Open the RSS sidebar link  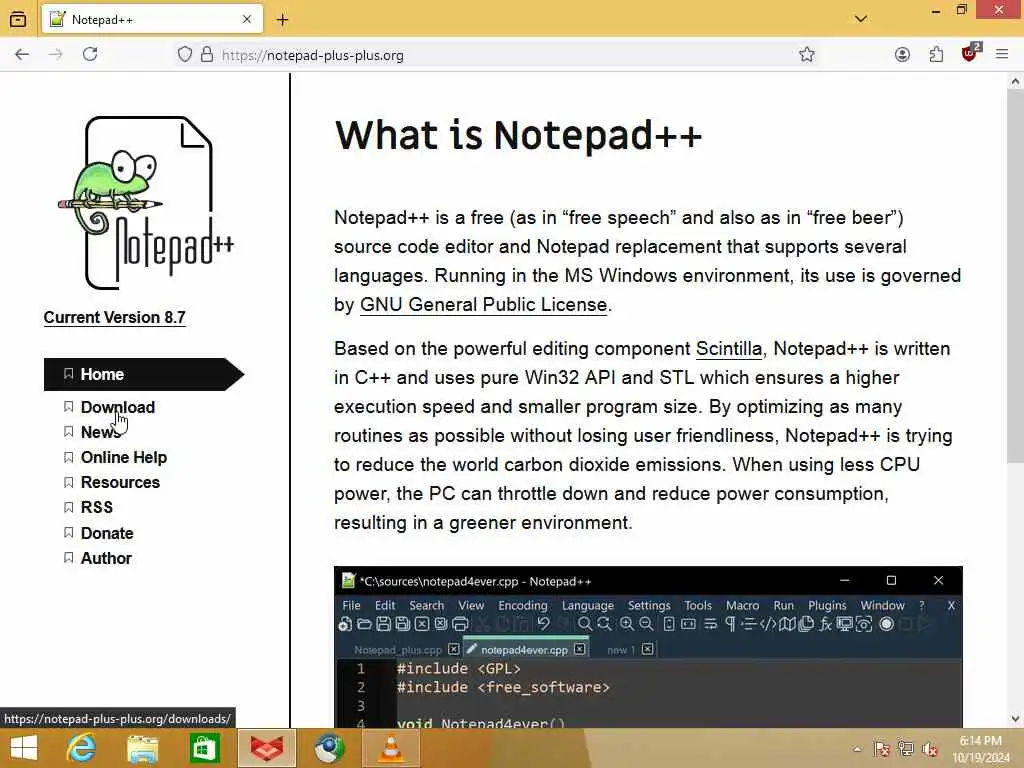97,507
